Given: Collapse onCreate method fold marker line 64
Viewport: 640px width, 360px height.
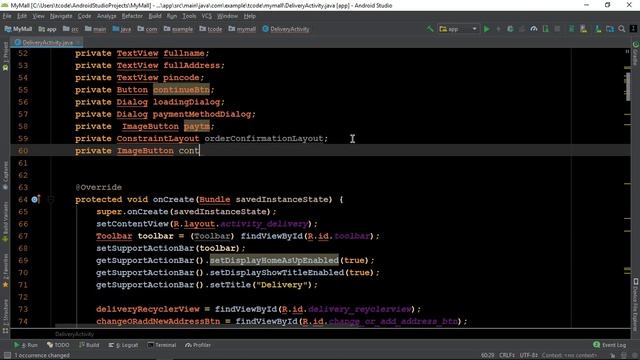Looking at the screenshot, I should [x=51, y=199].
